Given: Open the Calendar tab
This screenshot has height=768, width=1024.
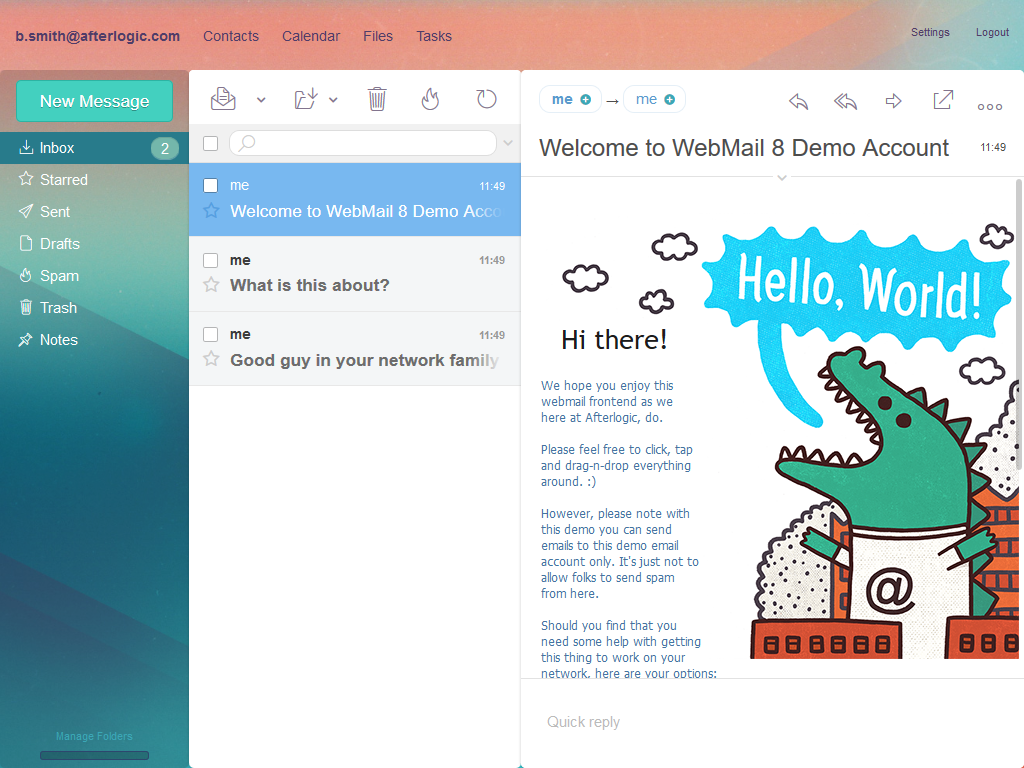Looking at the screenshot, I should click(311, 36).
